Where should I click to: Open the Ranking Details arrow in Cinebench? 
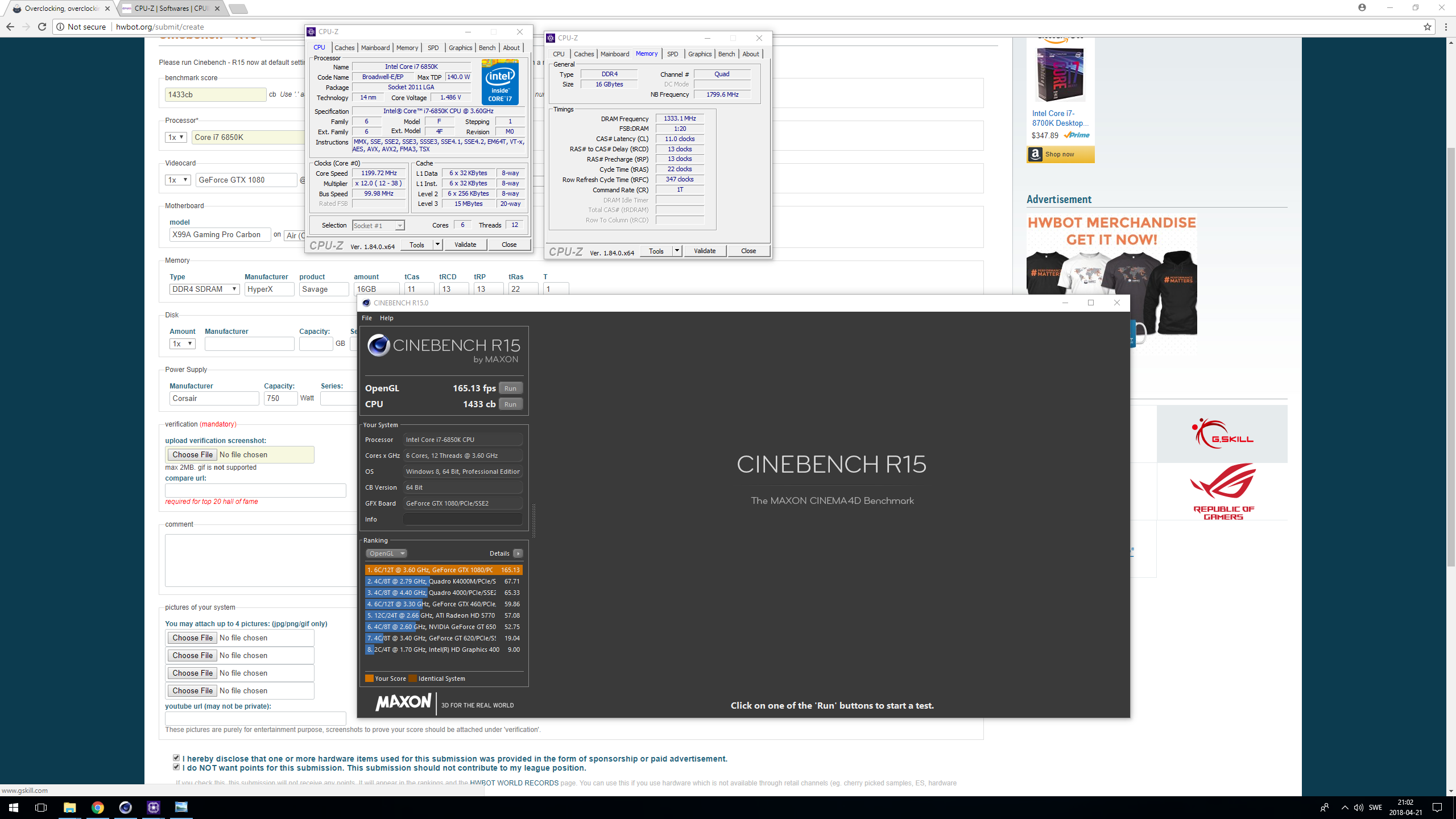point(518,553)
